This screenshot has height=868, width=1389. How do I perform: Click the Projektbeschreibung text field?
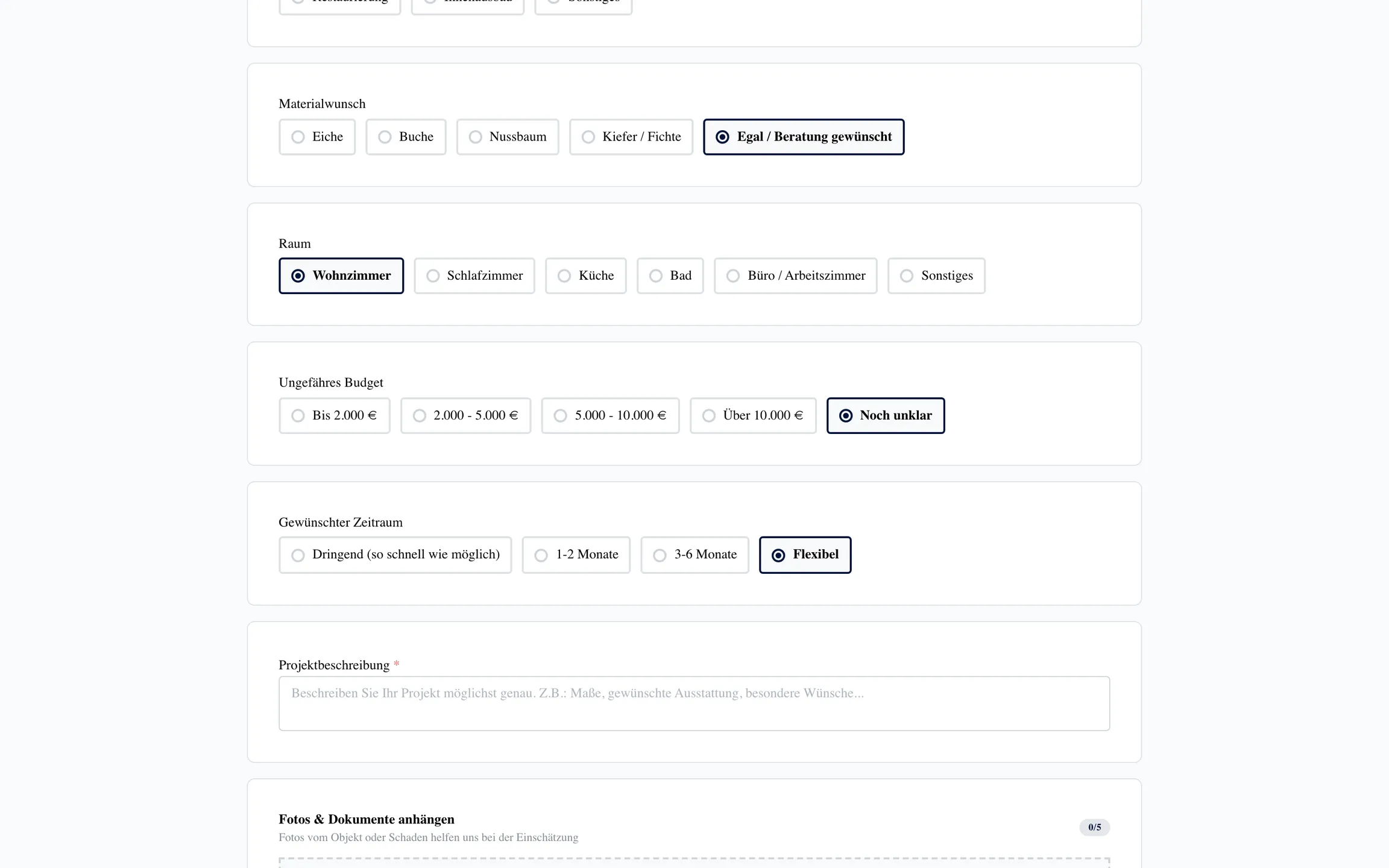(694, 703)
